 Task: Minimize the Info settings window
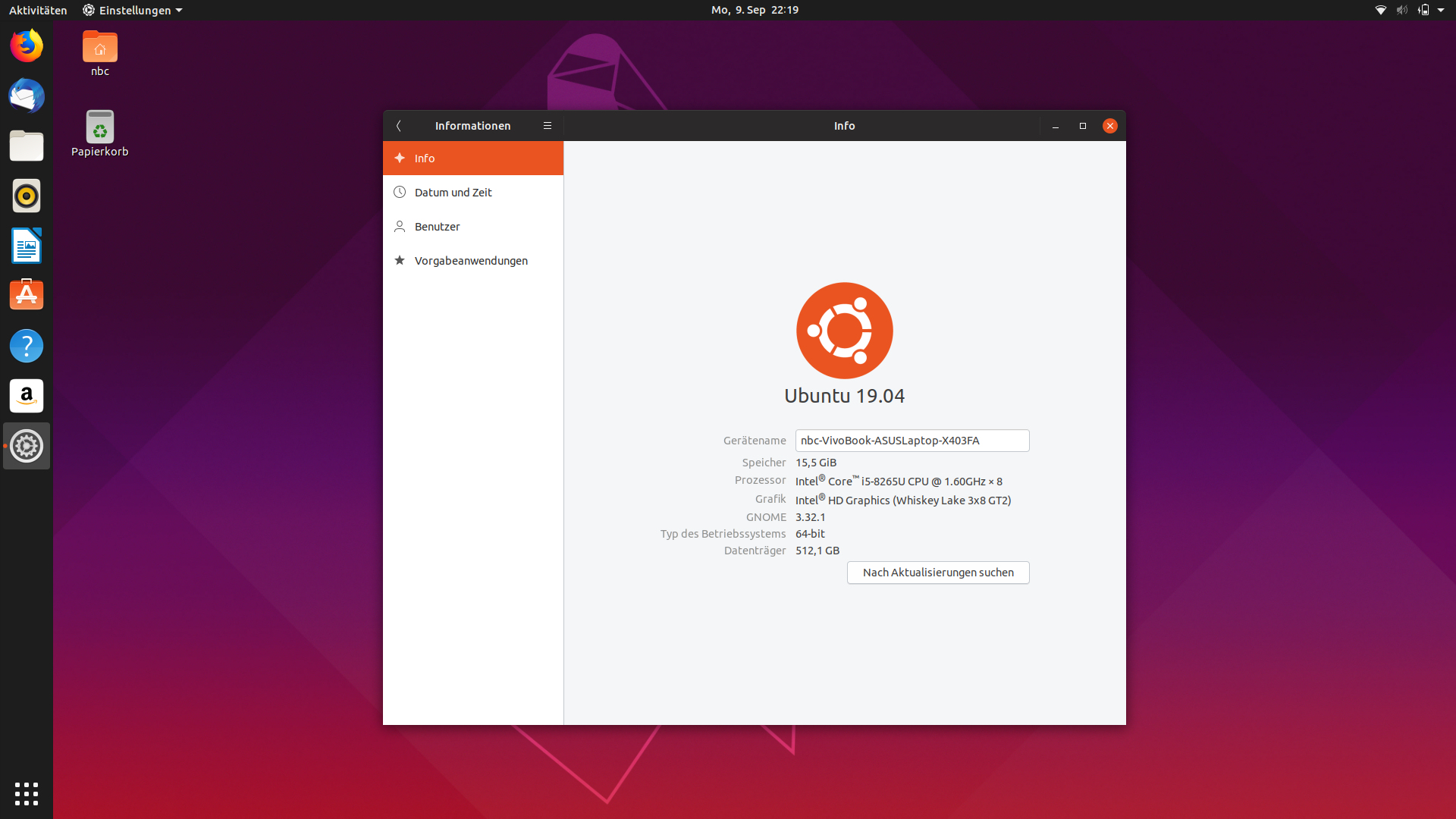[x=1056, y=126]
